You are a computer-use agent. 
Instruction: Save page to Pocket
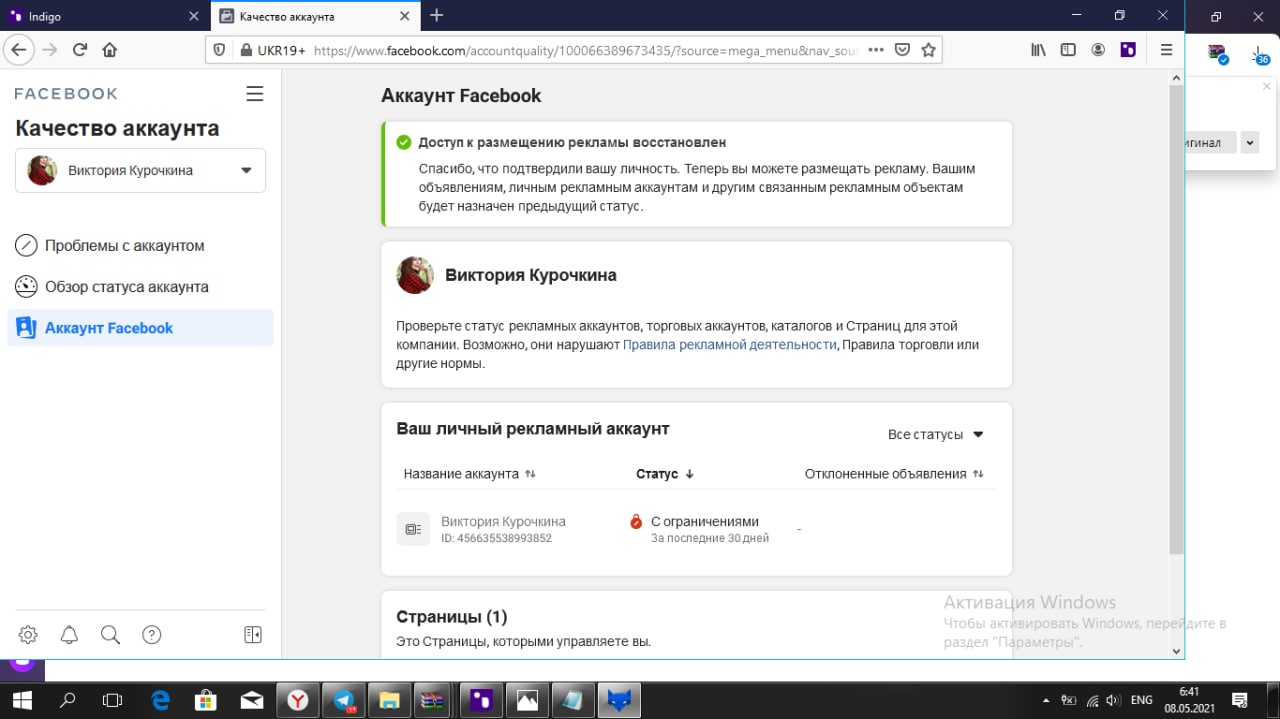coord(902,49)
